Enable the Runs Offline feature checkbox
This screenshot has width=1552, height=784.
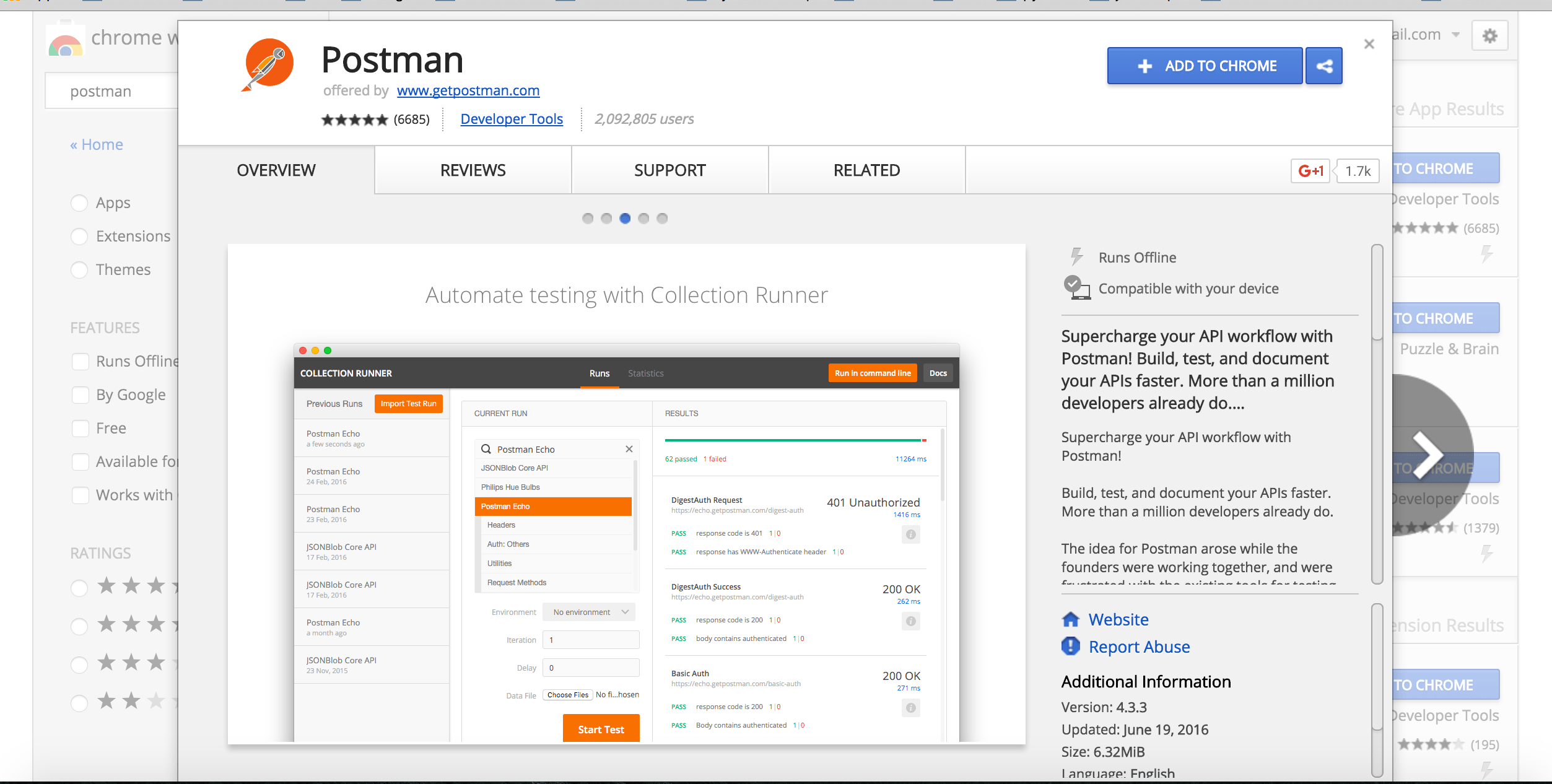pyautogui.click(x=81, y=362)
